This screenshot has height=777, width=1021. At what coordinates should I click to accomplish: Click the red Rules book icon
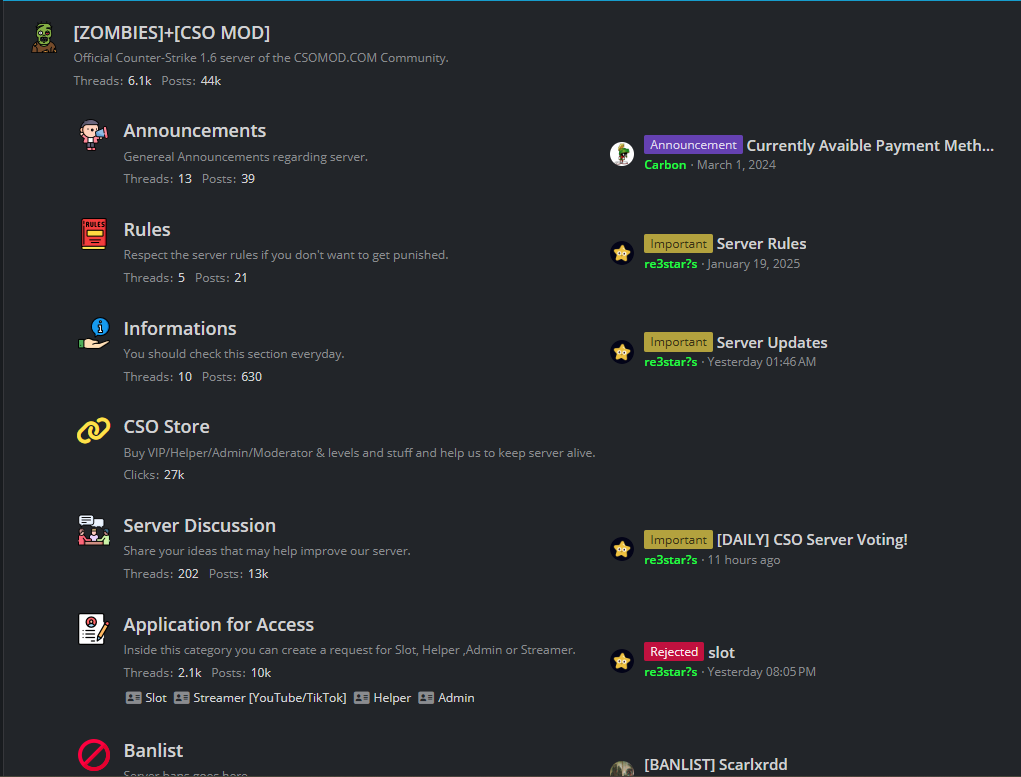tap(93, 234)
